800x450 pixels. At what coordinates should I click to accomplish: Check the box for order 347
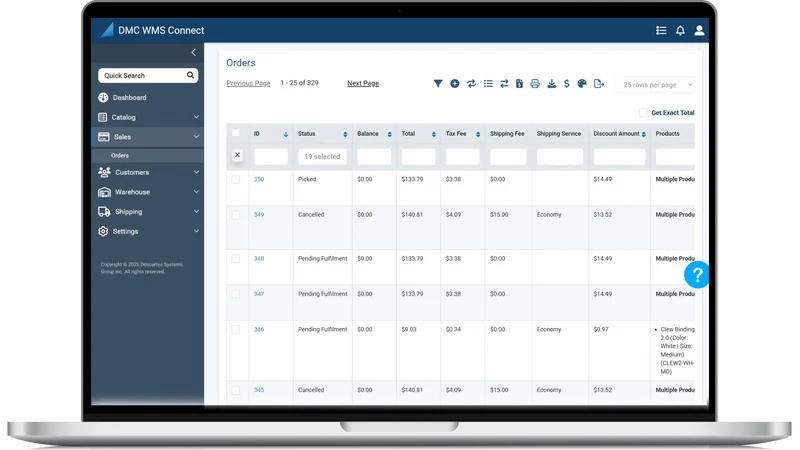point(236,294)
